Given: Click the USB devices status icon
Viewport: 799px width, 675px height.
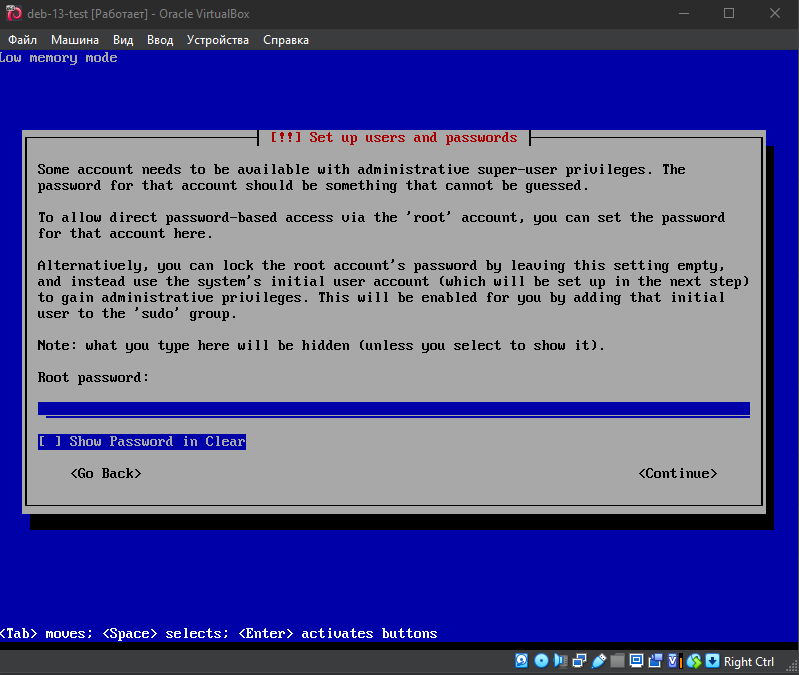Looking at the screenshot, I should [598, 661].
